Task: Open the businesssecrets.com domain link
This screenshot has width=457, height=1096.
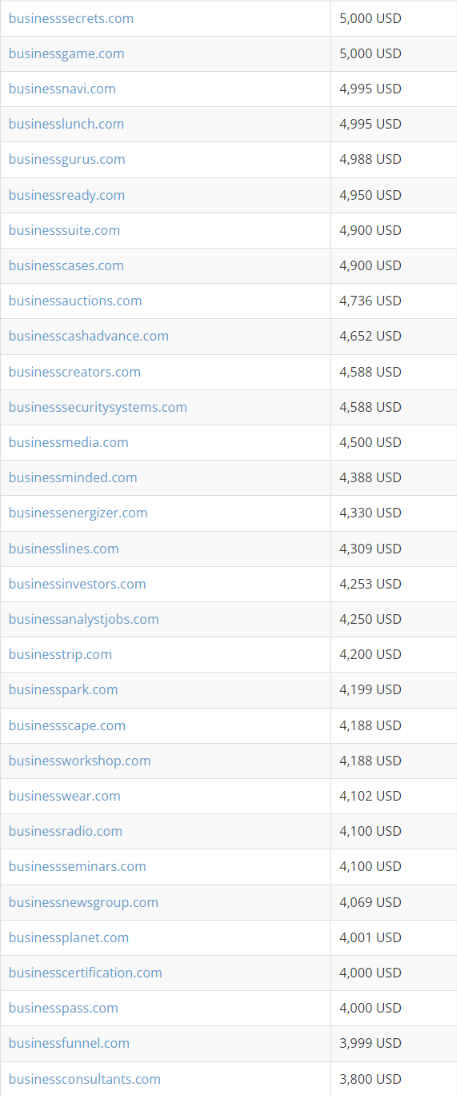Action: [x=71, y=18]
